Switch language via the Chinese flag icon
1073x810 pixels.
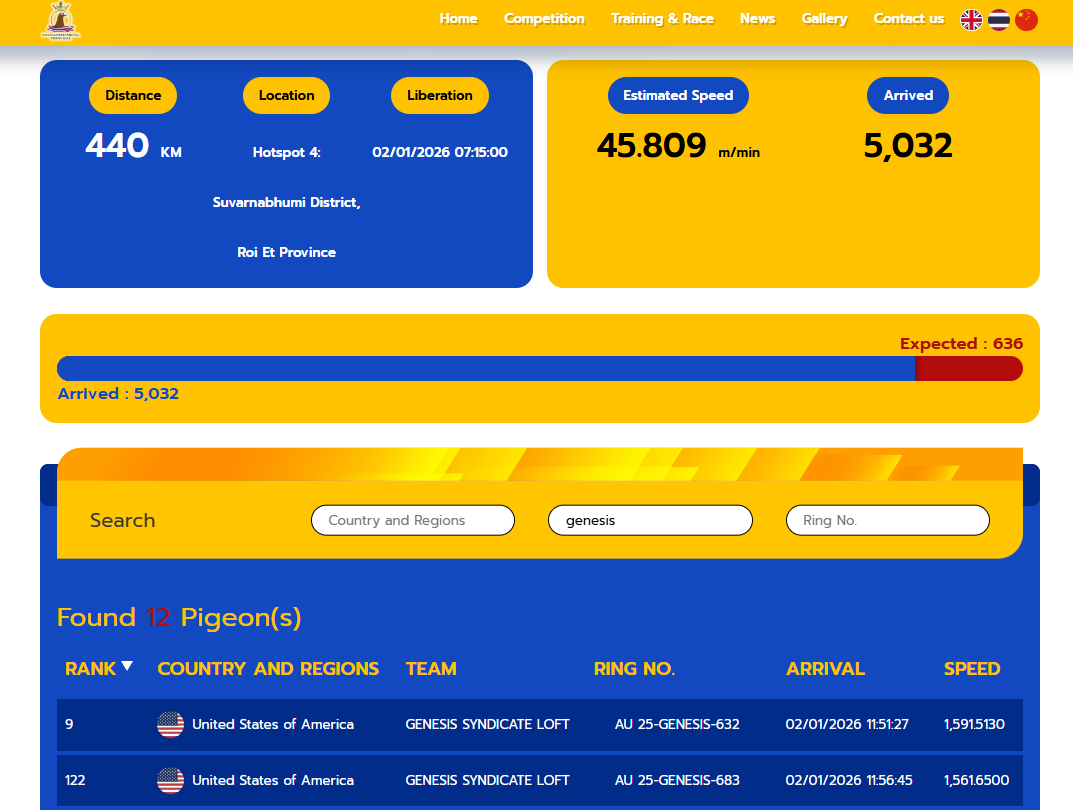click(x=1026, y=19)
